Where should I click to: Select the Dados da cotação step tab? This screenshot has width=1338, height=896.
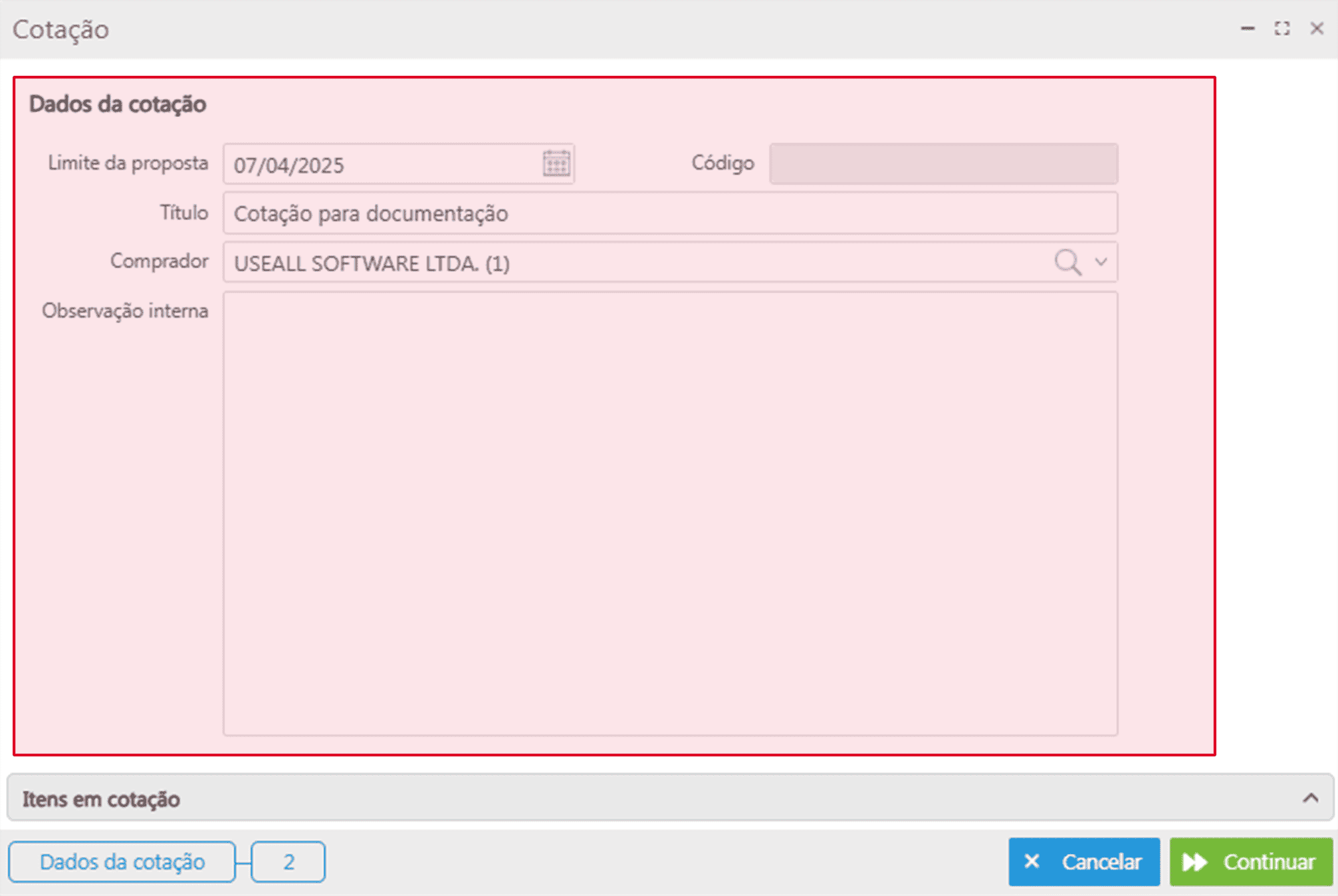tap(122, 861)
